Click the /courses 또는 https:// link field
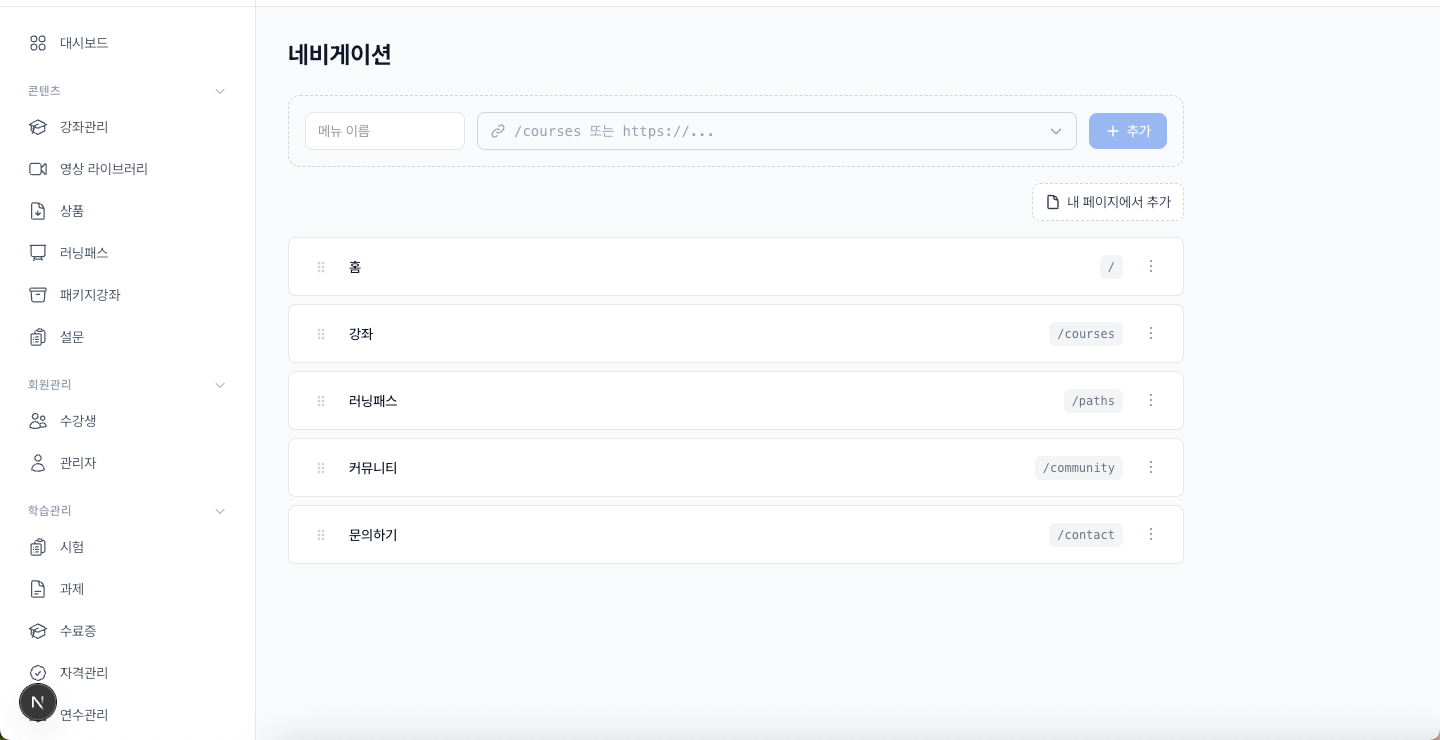 pyautogui.click(x=777, y=131)
